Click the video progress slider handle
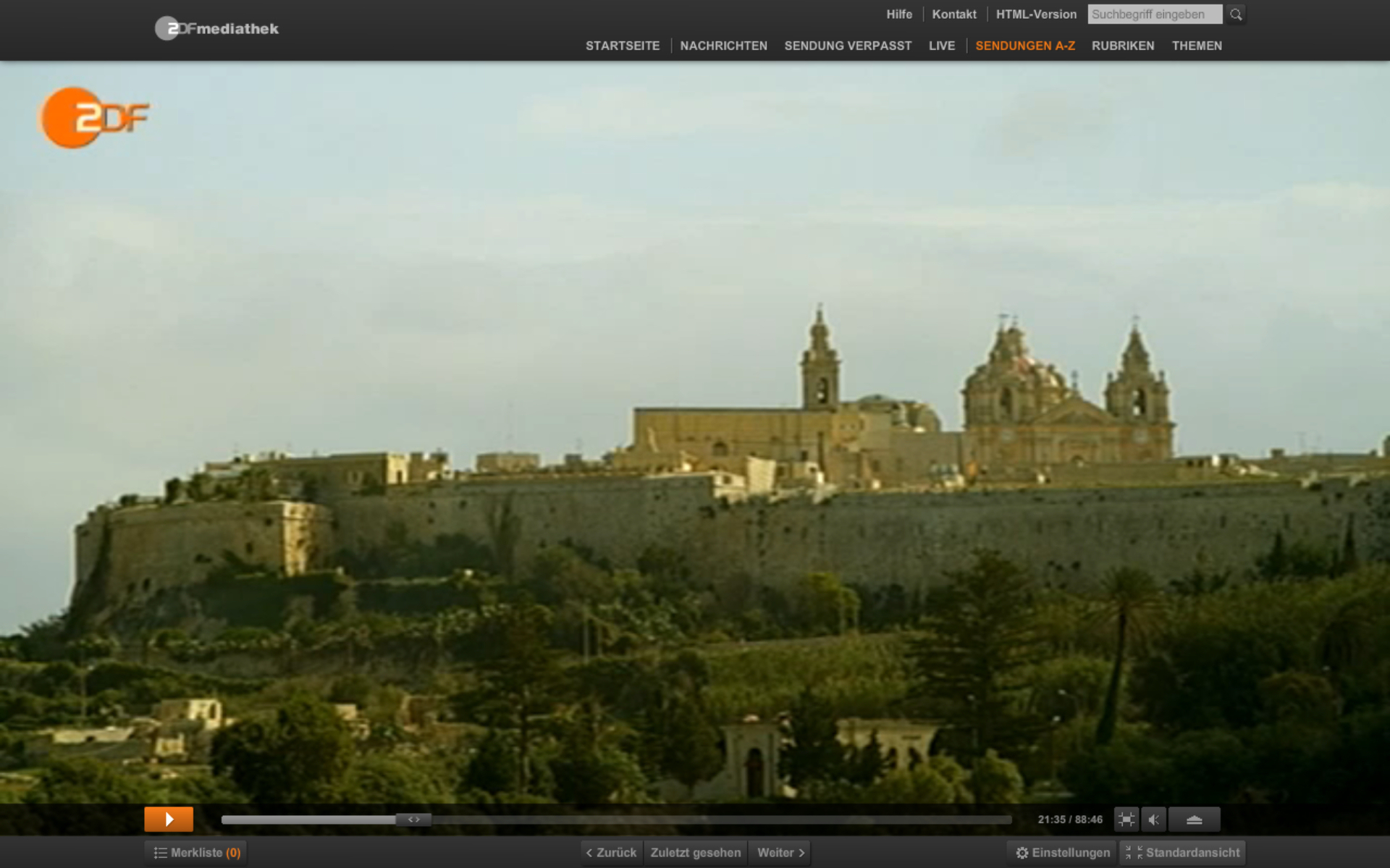1390x868 pixels. pyautogui.click(x=413, y=819)
